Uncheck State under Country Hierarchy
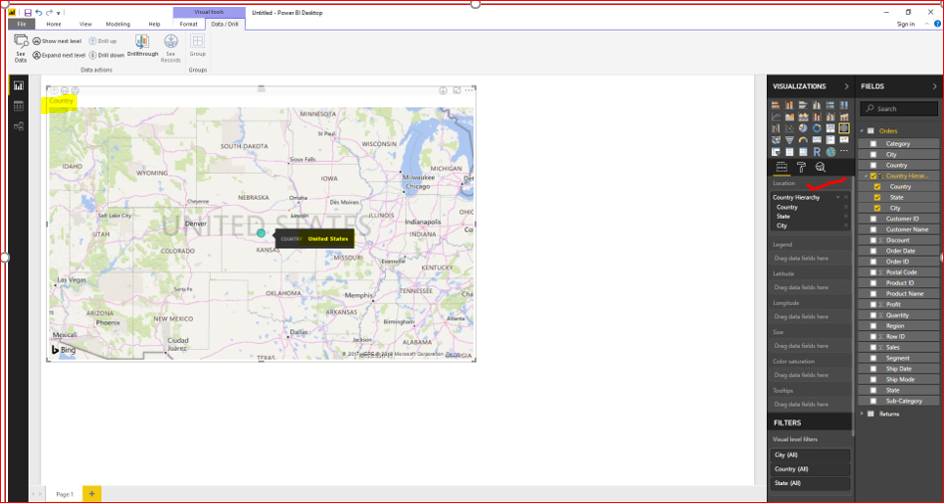Image resolution: width=944 pixels, height=503 pixels. (x=877, y=198)
